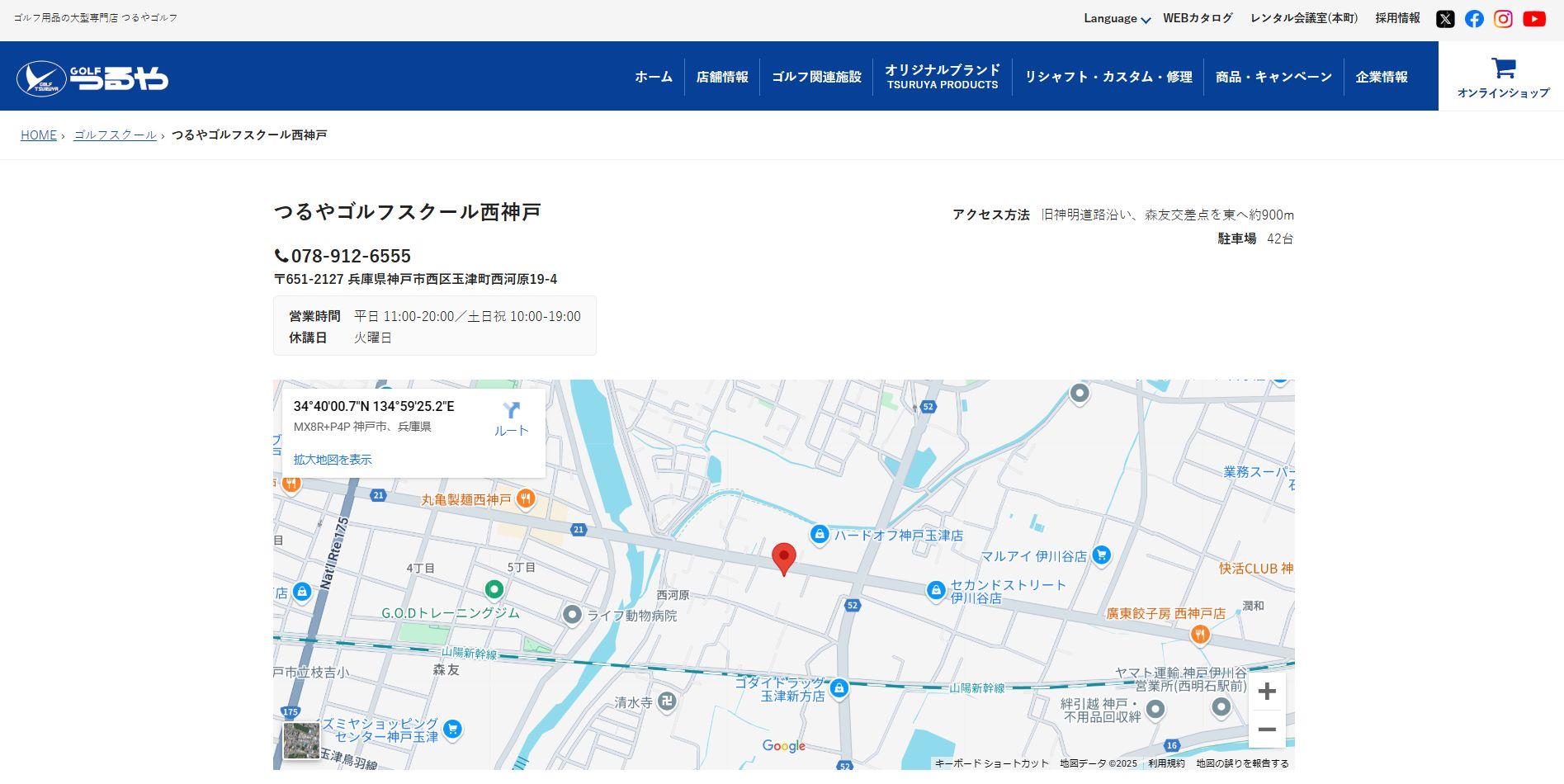Click the セカンドストリート伊川谷店 marker
This screenshot has width=1564, height=784.
935,590
